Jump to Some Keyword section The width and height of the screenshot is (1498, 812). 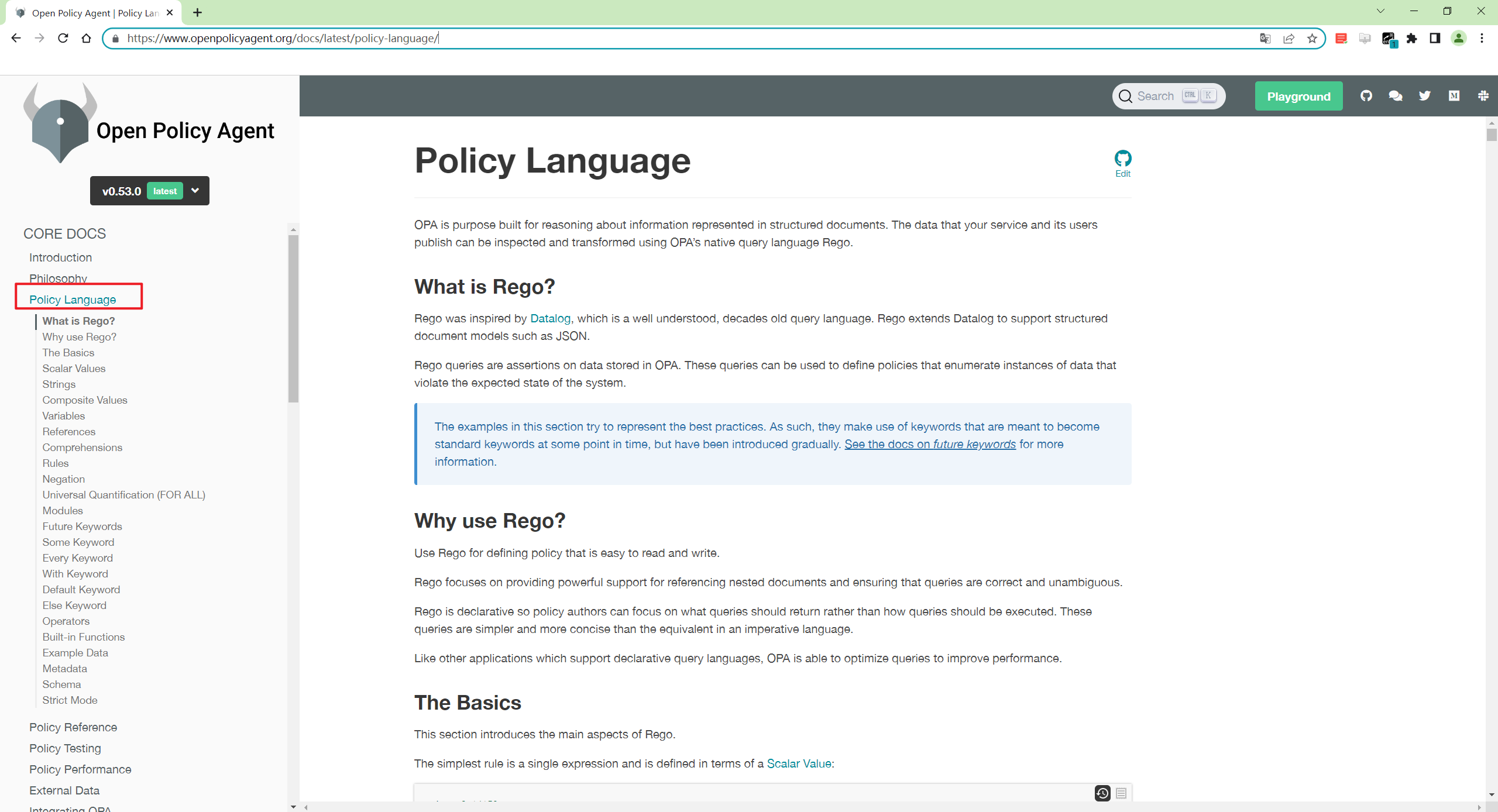[78, 542]
